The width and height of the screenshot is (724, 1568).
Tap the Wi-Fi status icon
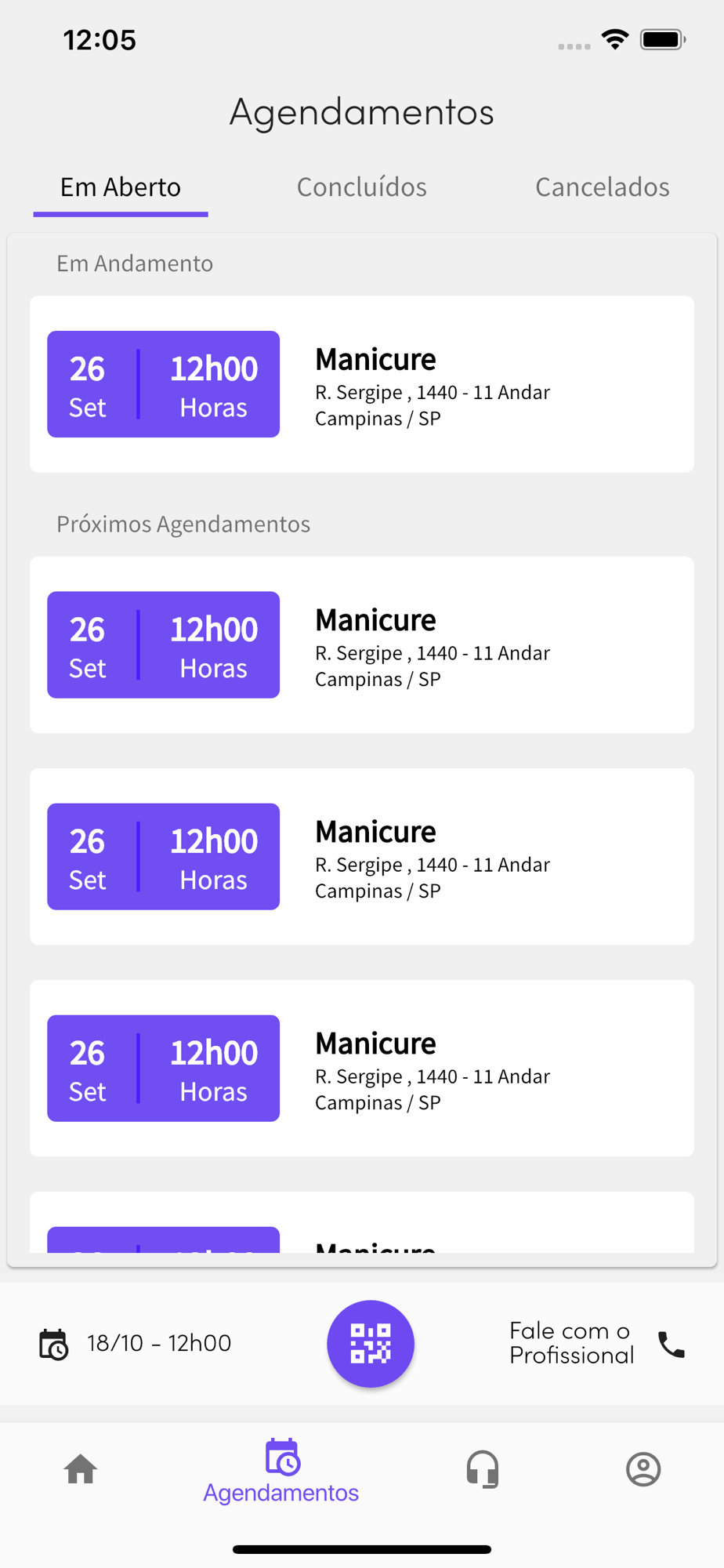pos(615,39)
